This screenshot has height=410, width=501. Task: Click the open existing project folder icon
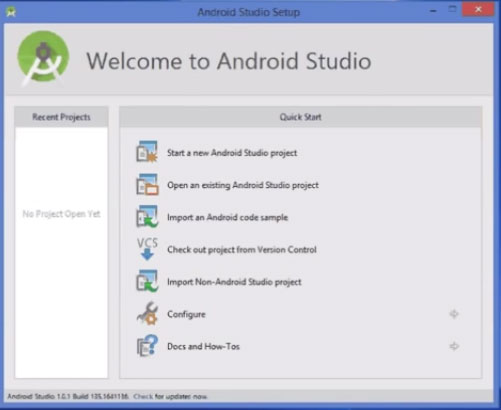point(147,184)
